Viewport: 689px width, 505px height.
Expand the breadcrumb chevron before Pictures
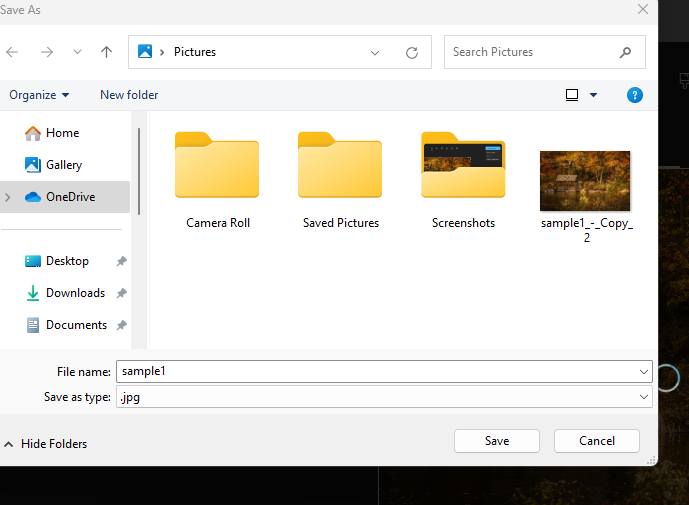[162, 52]
